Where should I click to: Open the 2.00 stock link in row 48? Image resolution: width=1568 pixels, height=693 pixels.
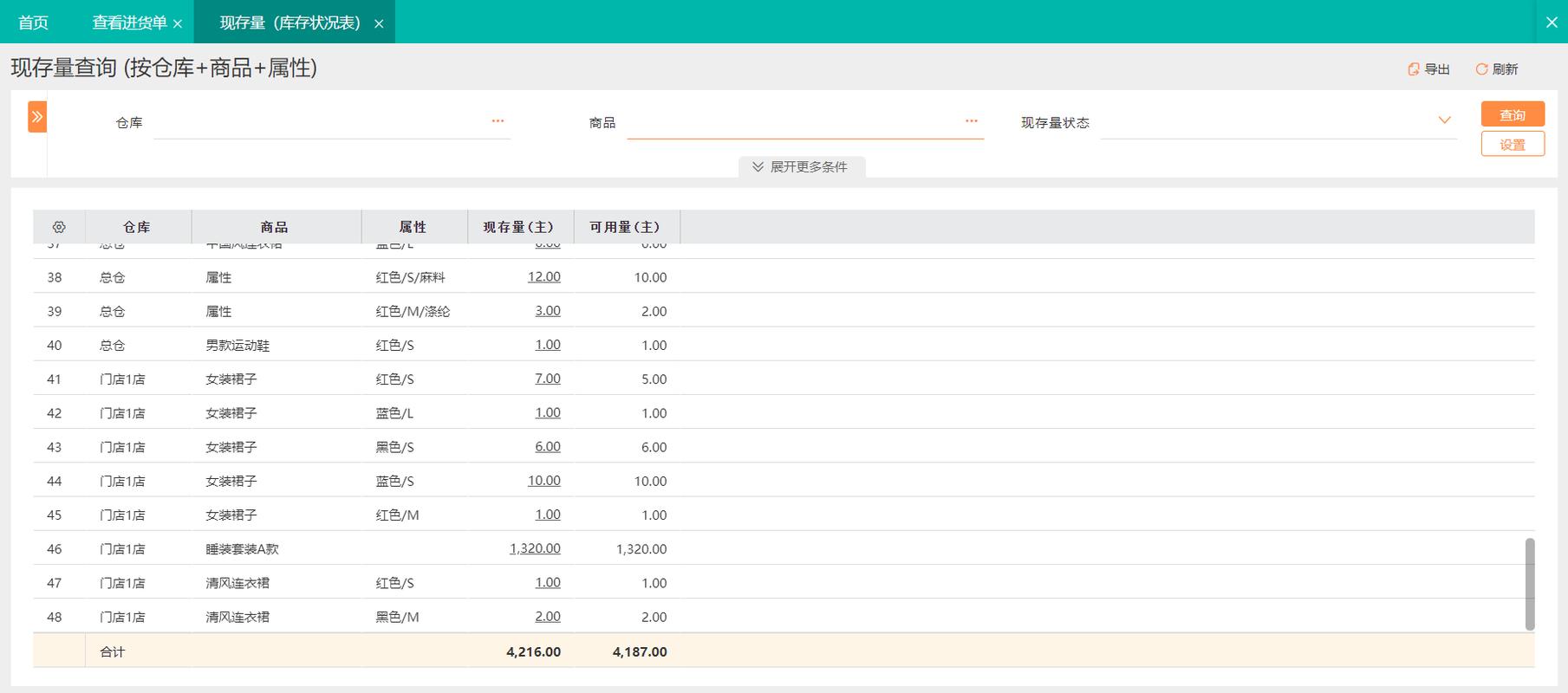pos(548,617)
